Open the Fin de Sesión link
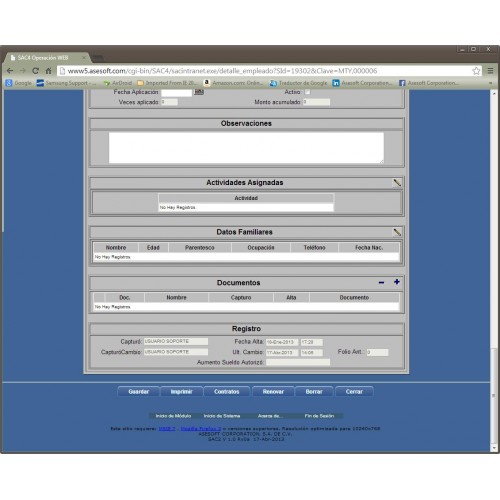Viewport: 500px width, 500px height. click(x=319, y=416)
